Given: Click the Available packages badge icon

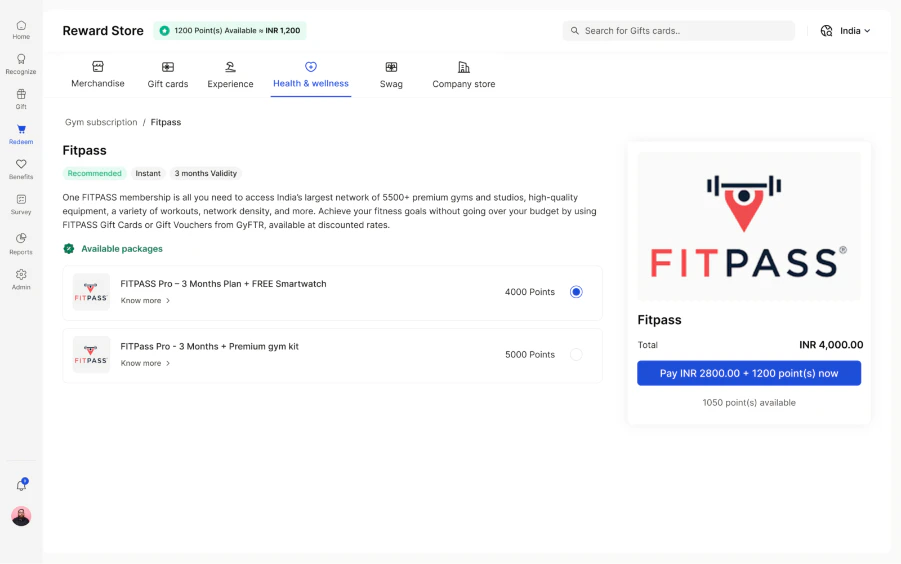Looking at the screenshot, I should pyautogui.click(x=69, y=249).
